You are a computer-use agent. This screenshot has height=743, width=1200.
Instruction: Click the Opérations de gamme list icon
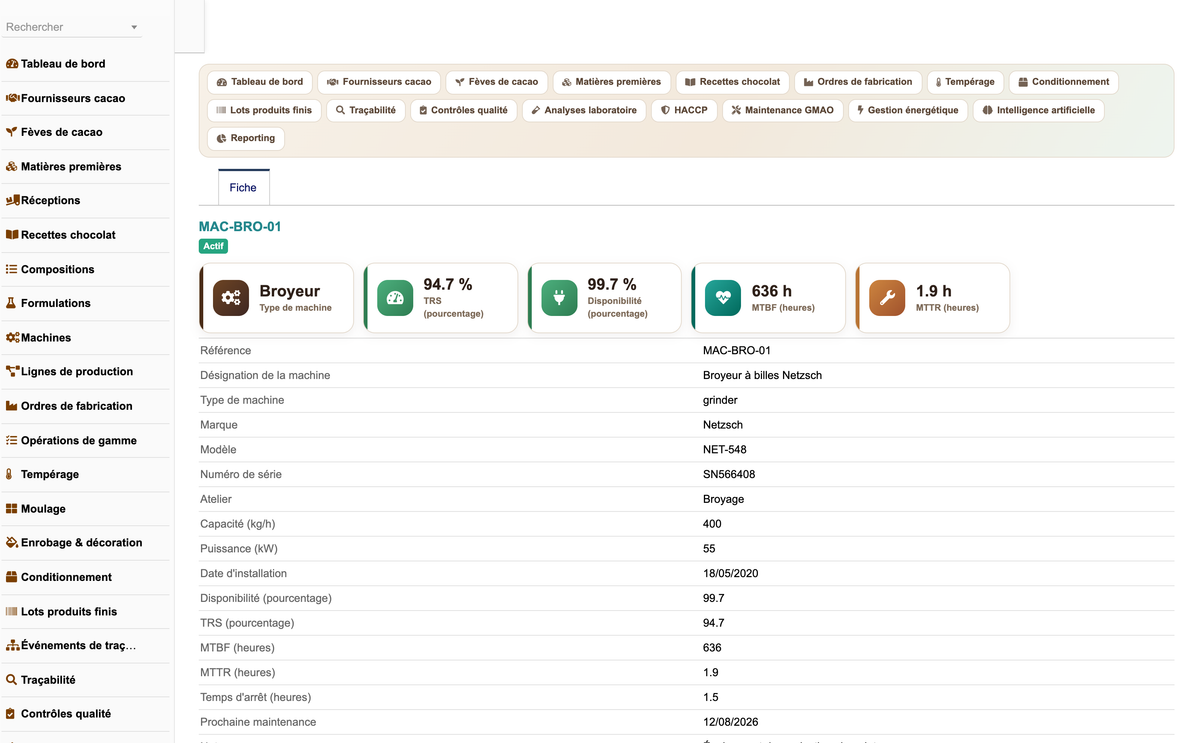(12, 440)
